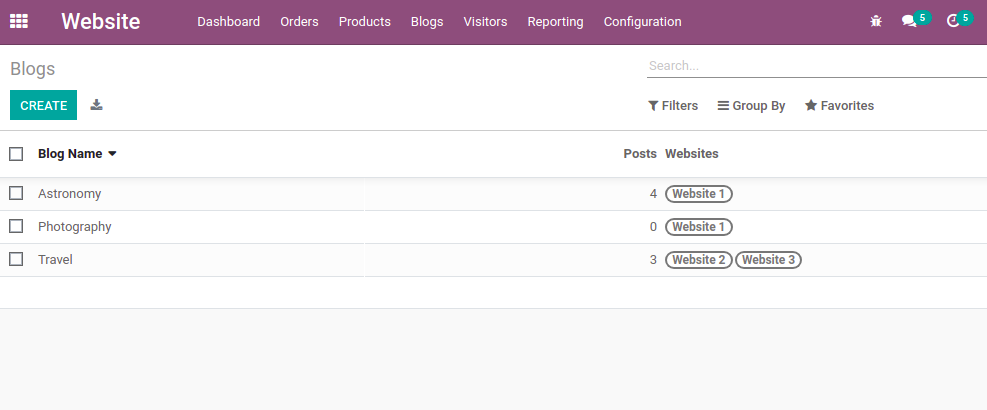The image size is (987, 410).
Task: Click the Website 3 tag on Travel
Action: [768, 260]
